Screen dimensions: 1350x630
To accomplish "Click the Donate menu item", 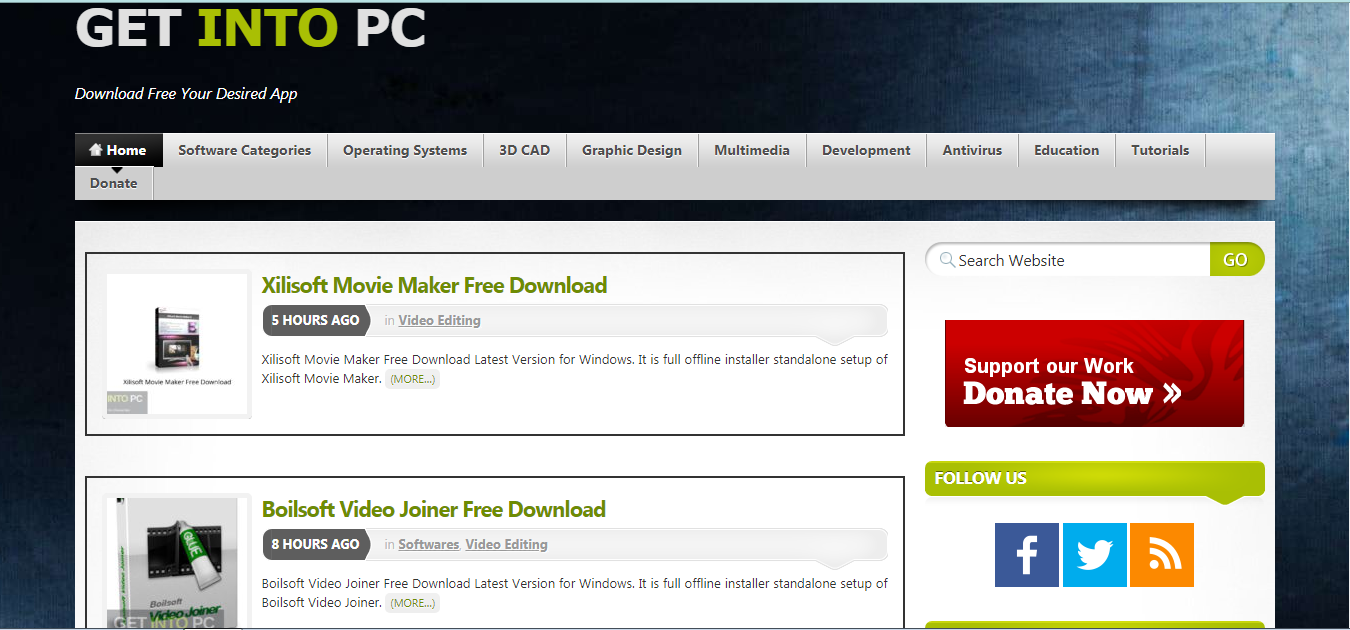I will point(114,183).
